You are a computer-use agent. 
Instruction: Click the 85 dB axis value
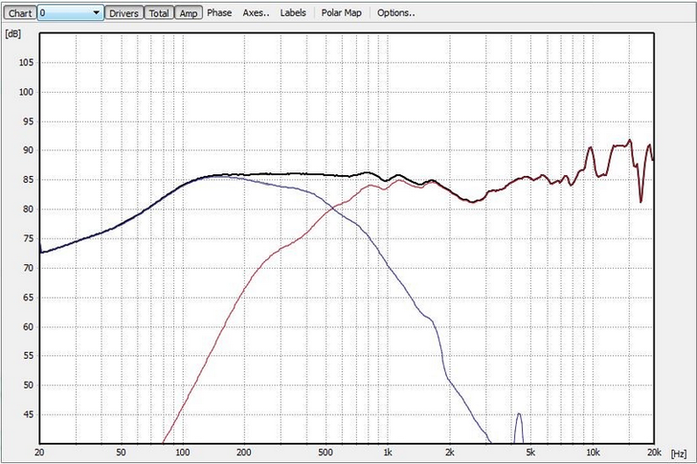[x=28, y=180]
